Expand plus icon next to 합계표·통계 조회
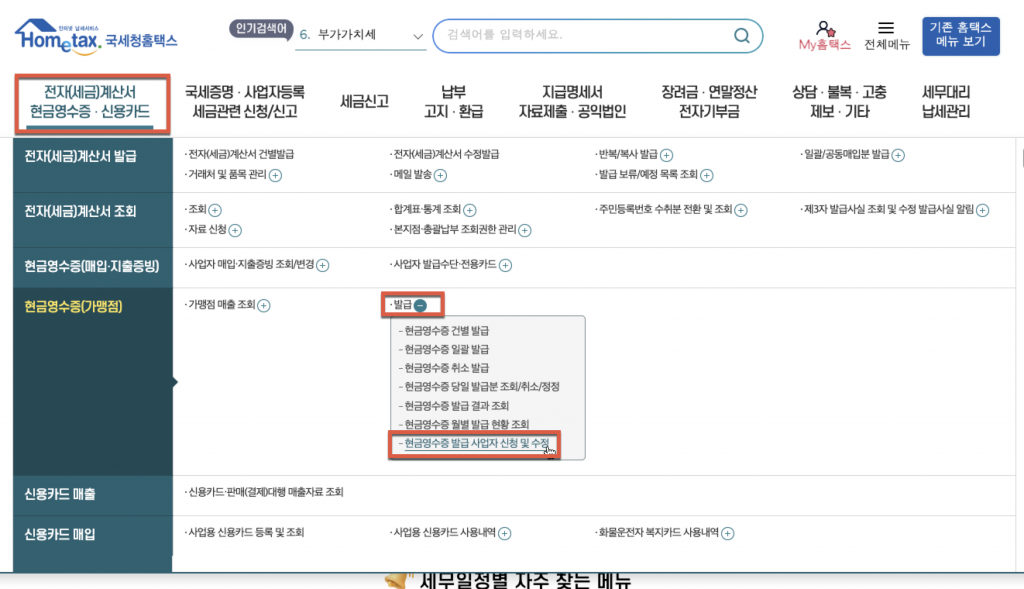 [x=470, y=210]
